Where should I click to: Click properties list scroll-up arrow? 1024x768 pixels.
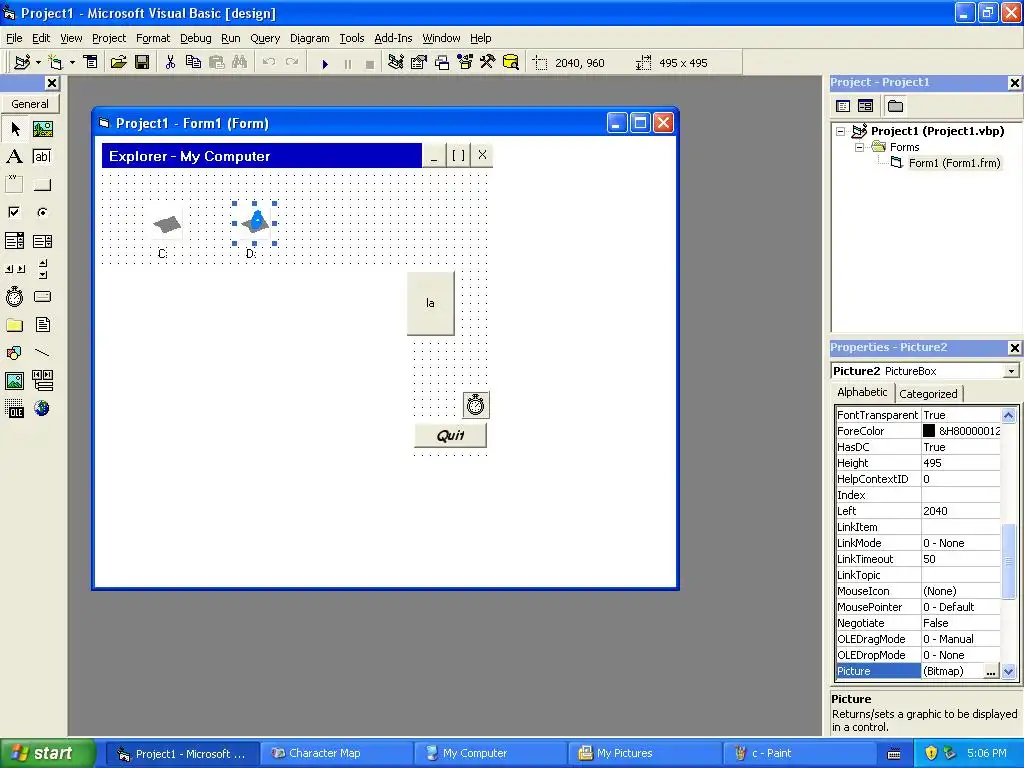click(1008, 415)
